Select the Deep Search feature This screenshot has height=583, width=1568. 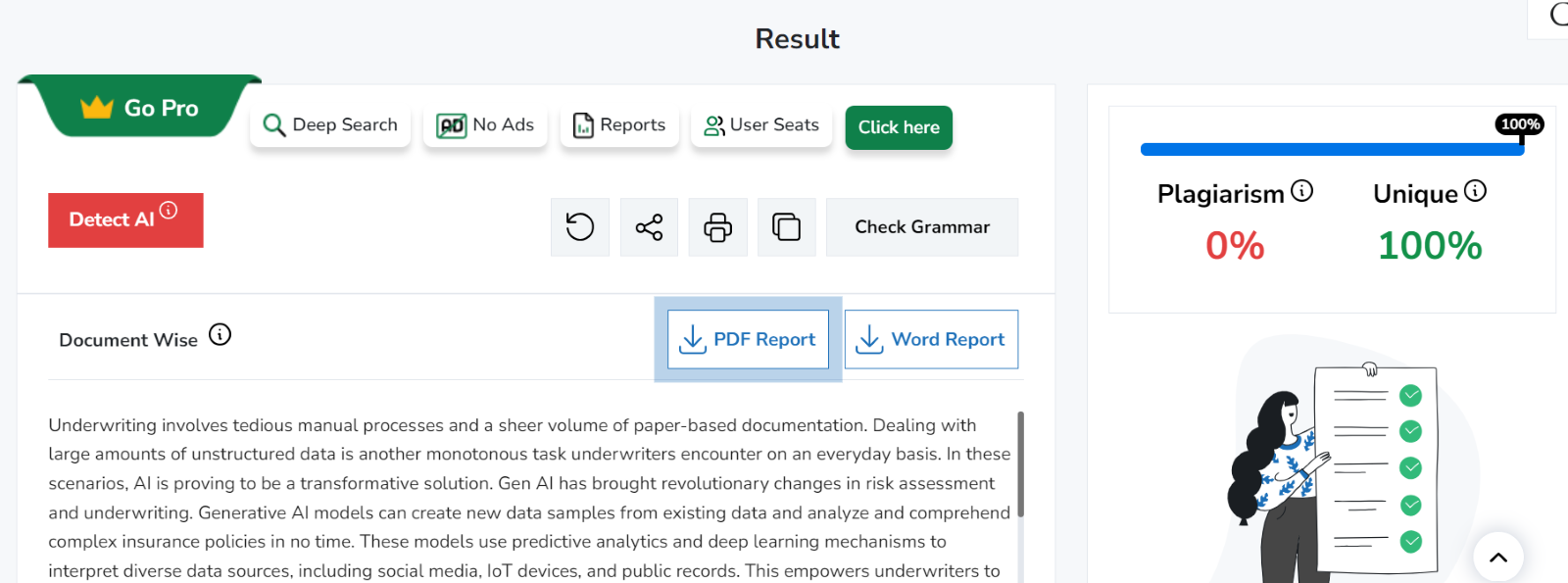[x=330, y=125]
